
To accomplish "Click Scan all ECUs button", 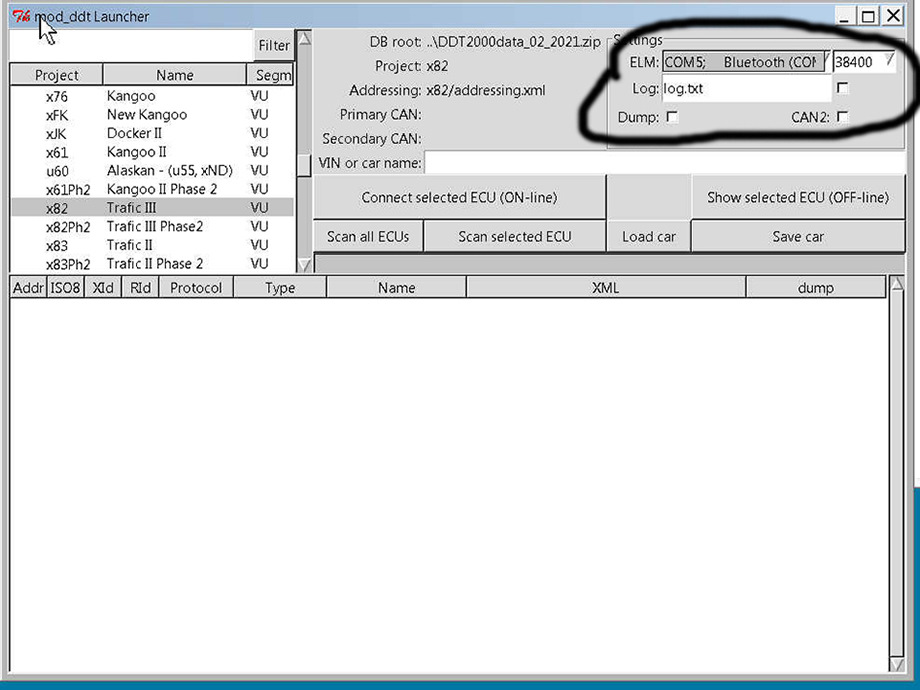I will point(368,237).
